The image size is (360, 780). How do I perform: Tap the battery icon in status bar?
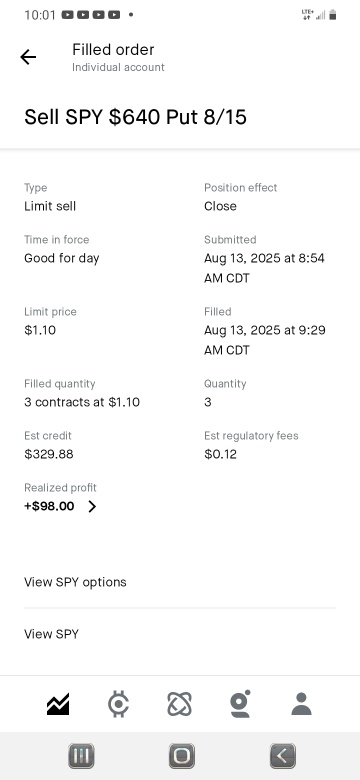click(333, 15)
